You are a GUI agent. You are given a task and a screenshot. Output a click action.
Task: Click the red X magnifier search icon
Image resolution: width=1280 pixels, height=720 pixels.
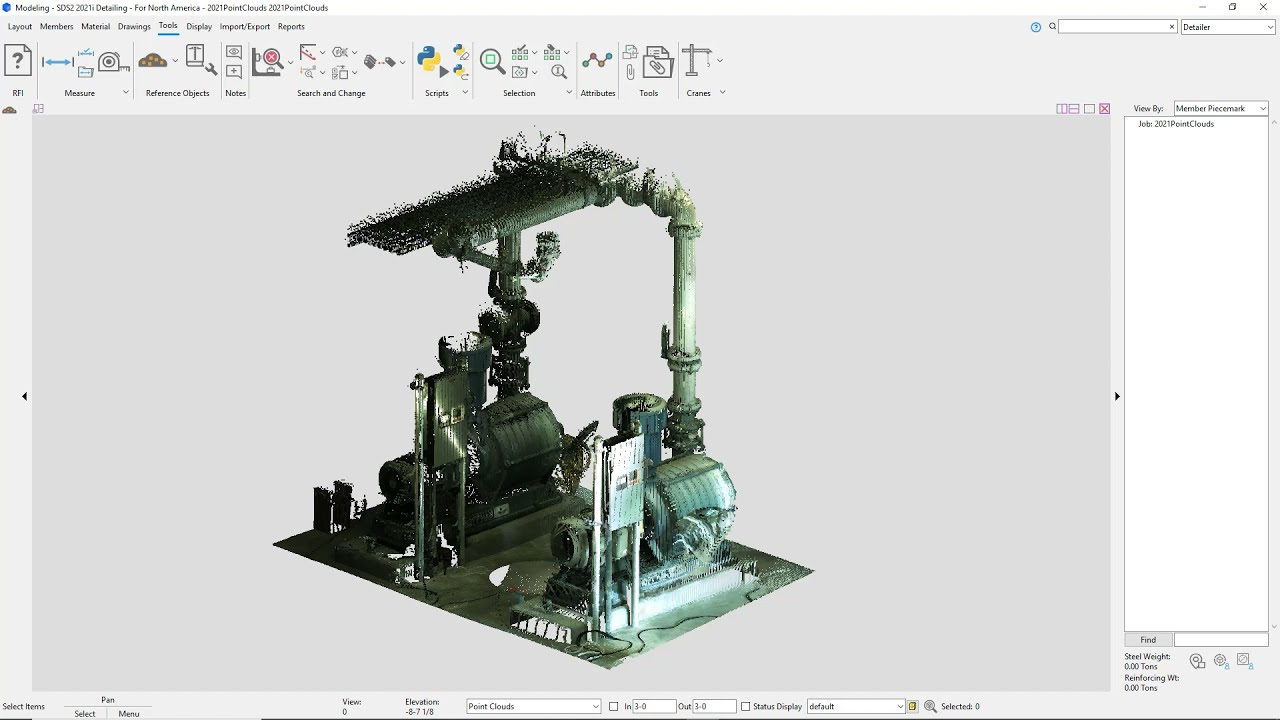click(268, 61)
